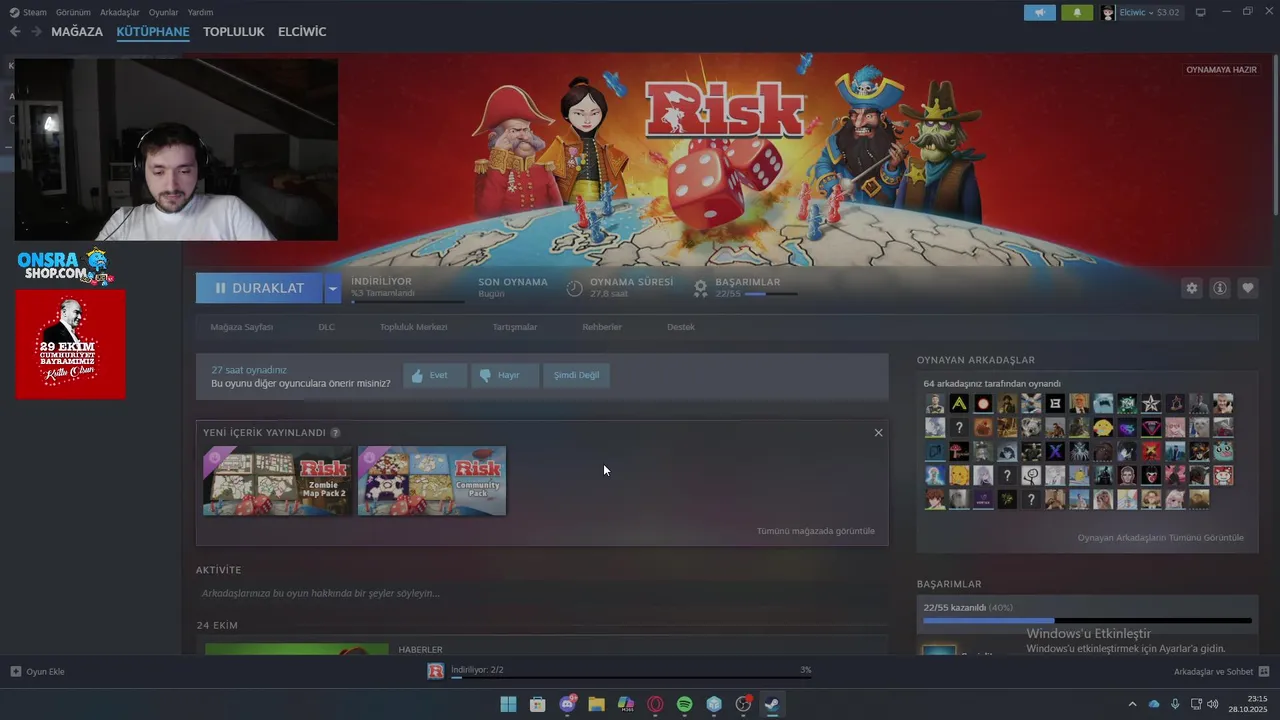This screenshot has height=720, width=1280.
Task: Click the 22/55 achievements progress bar
Action: coord(1087,620)
